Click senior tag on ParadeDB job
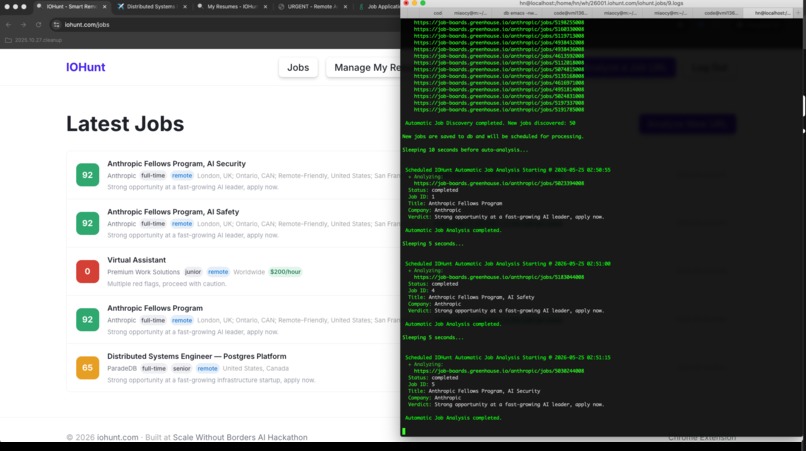Viewport: 806px width, 451px height. tap(181, 369)
